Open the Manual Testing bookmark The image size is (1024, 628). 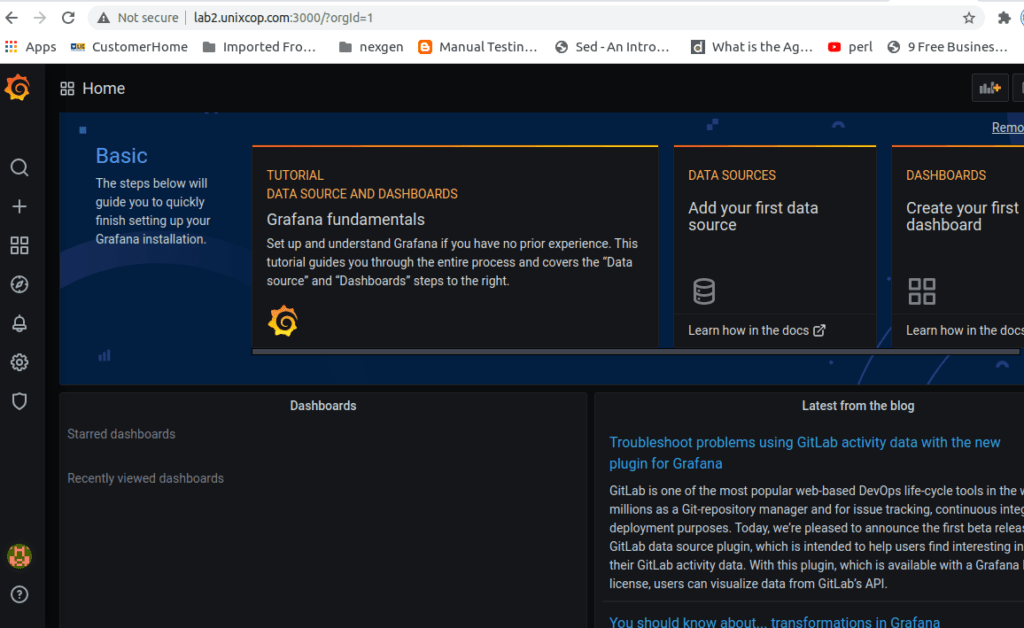click(x=478, y=47)
